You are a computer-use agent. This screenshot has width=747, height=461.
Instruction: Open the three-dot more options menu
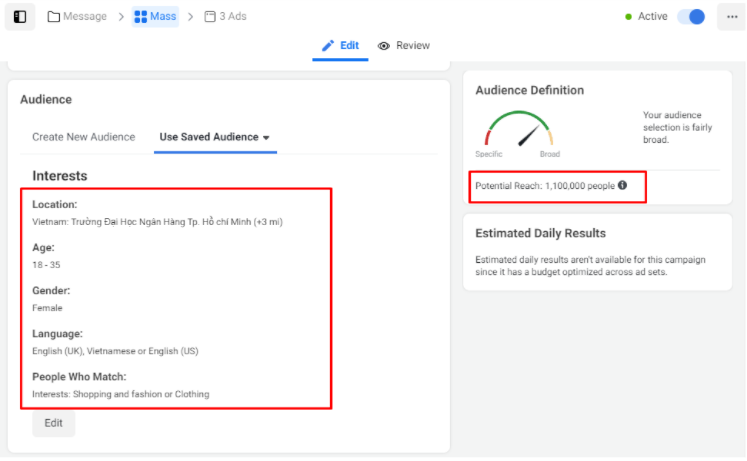(x=732, y=17)
